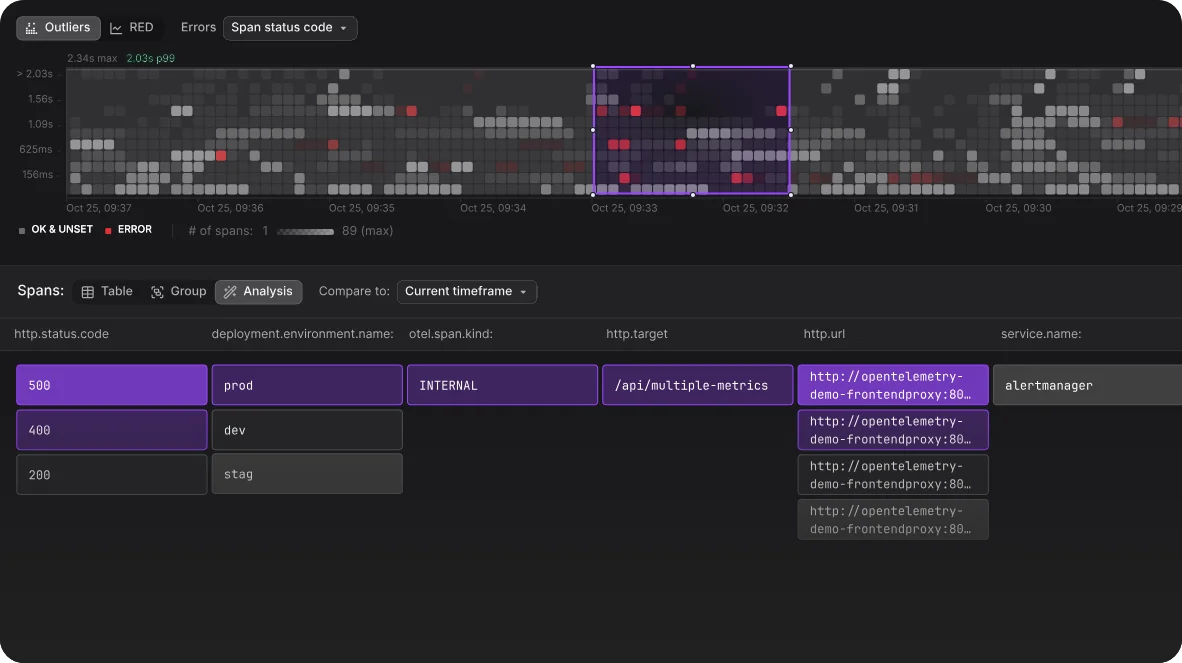
Task: Click the http.target column header
Action: [x=637, y=334]
